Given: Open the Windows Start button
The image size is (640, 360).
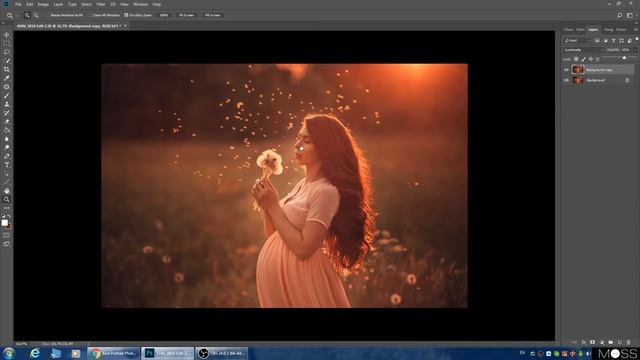Looking at the screenshot, I should [9, 353].
